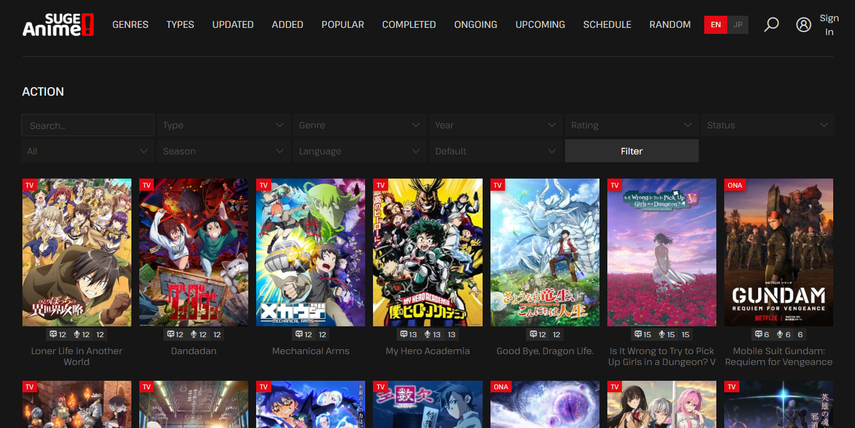The height and width of the screenshot is (428, 855).
Task: Go to the SCHEDULE page
Action: pos(607,24)
